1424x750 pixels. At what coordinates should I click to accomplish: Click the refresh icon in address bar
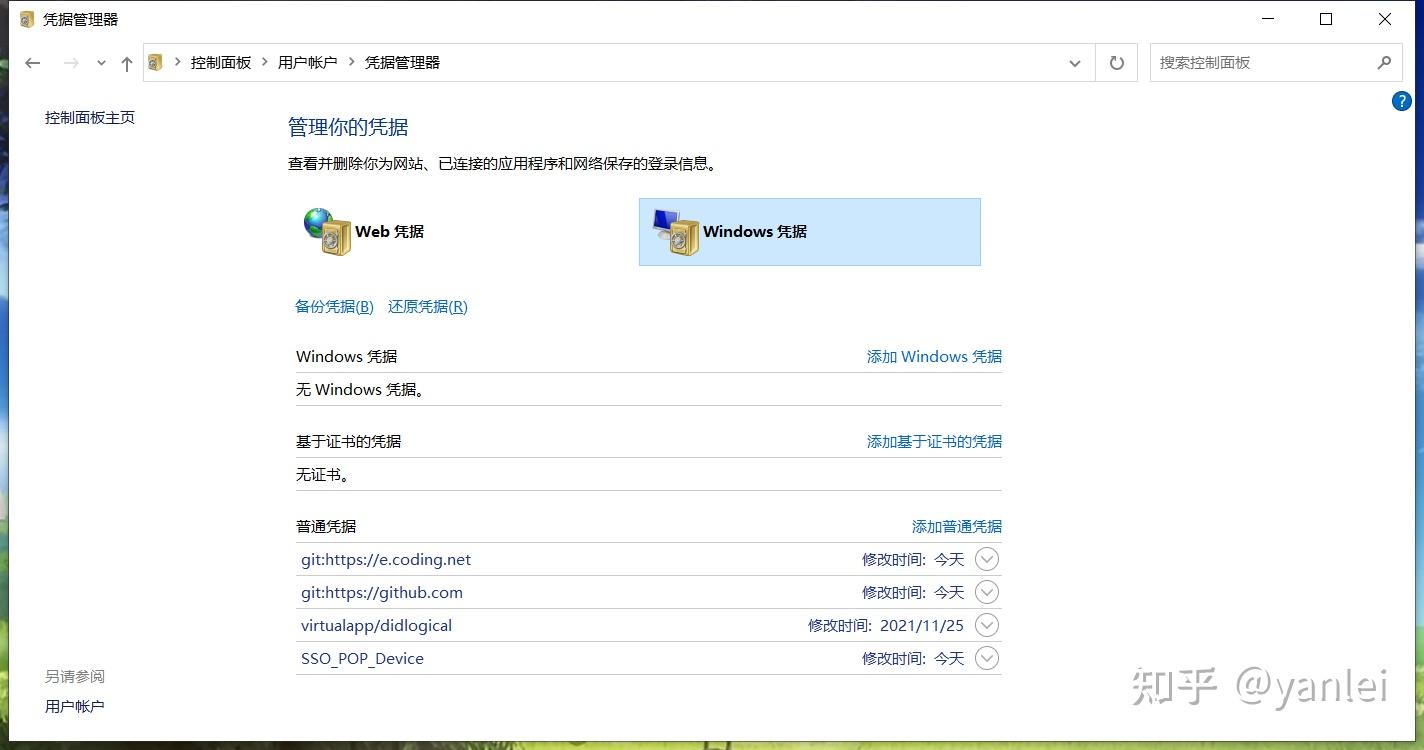coord(1116,62)
